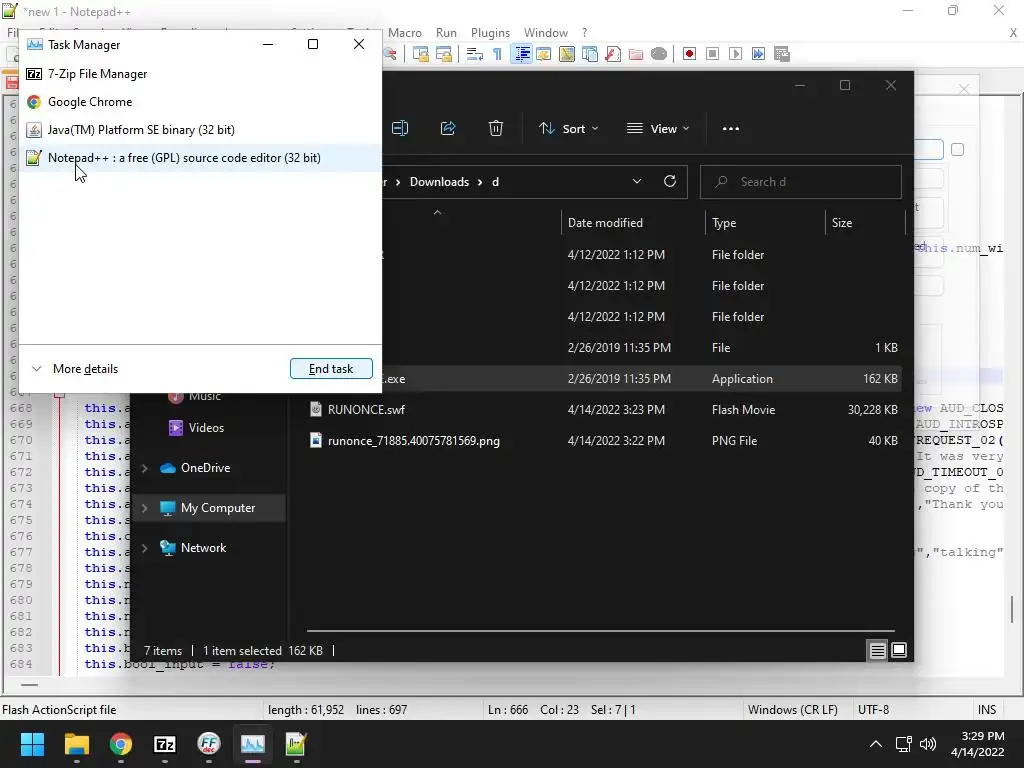Switch Explorer to details view icon

tap(877, 650)
